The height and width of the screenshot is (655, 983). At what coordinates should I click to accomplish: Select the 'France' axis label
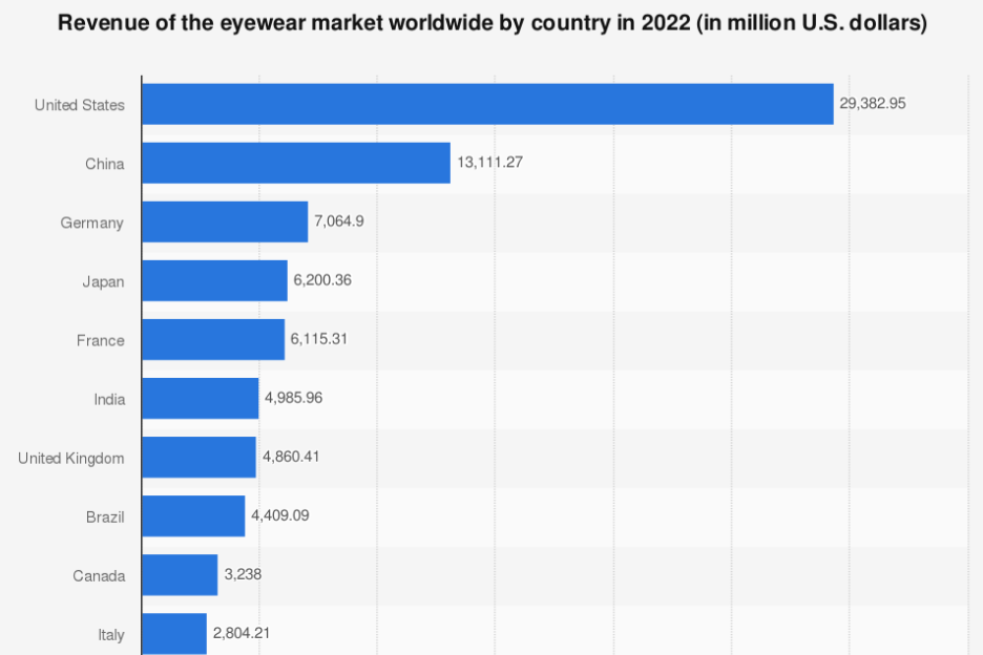click(x=100, y=341)
